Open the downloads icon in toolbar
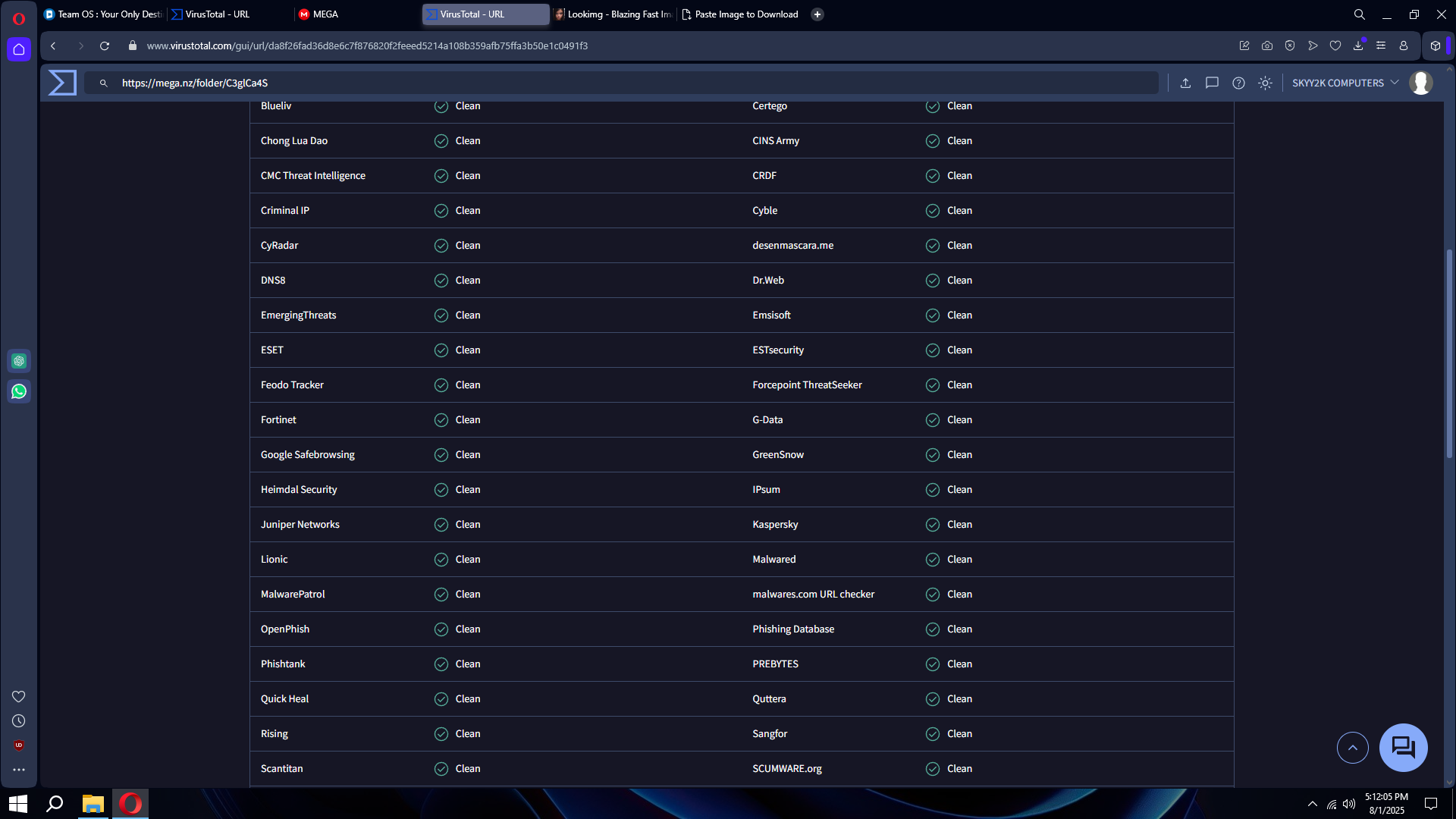Screen dimensions: 1456x819 (1358, 46)
